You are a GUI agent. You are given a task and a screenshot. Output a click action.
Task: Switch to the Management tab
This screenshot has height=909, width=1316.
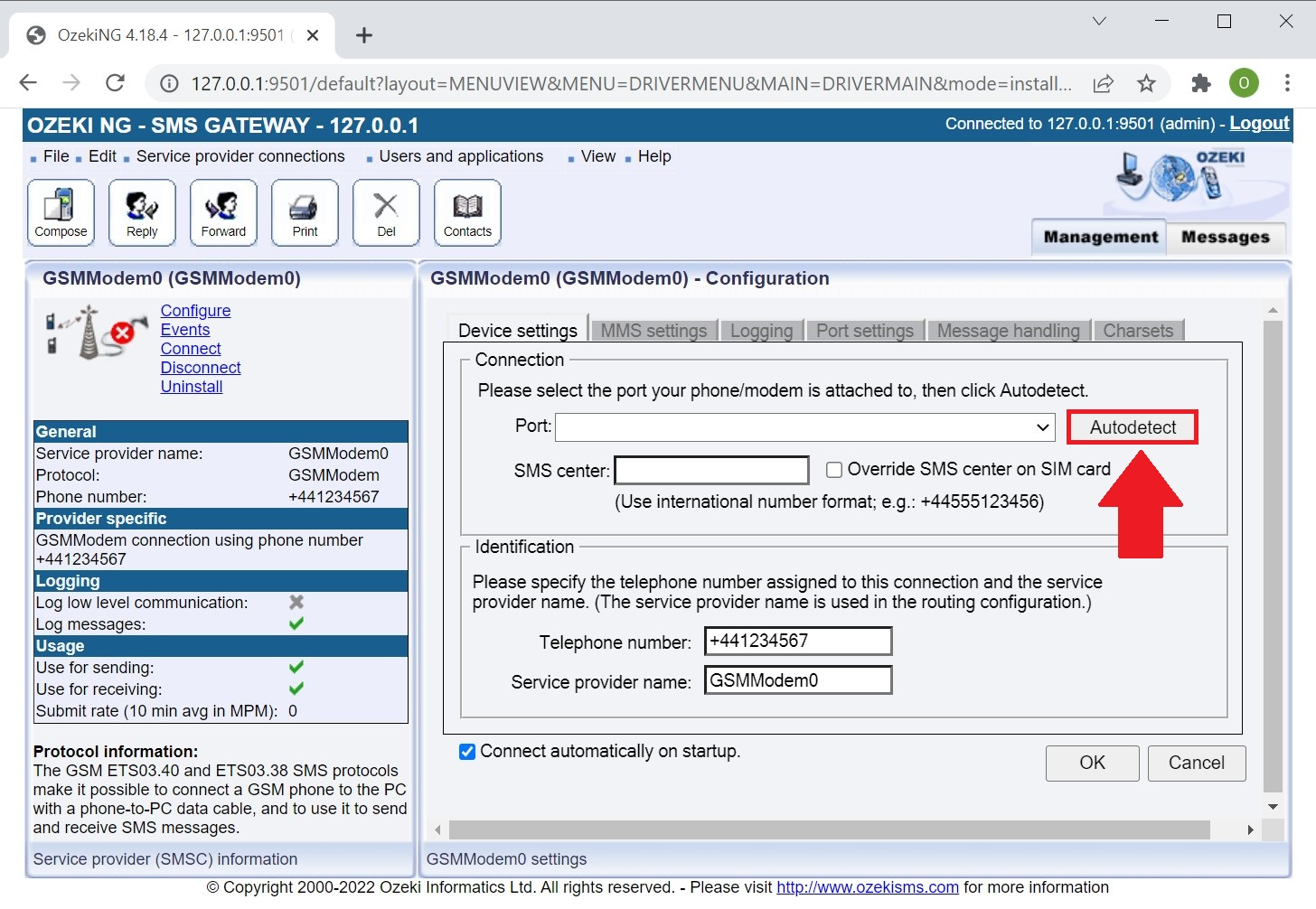point(1100,237)
